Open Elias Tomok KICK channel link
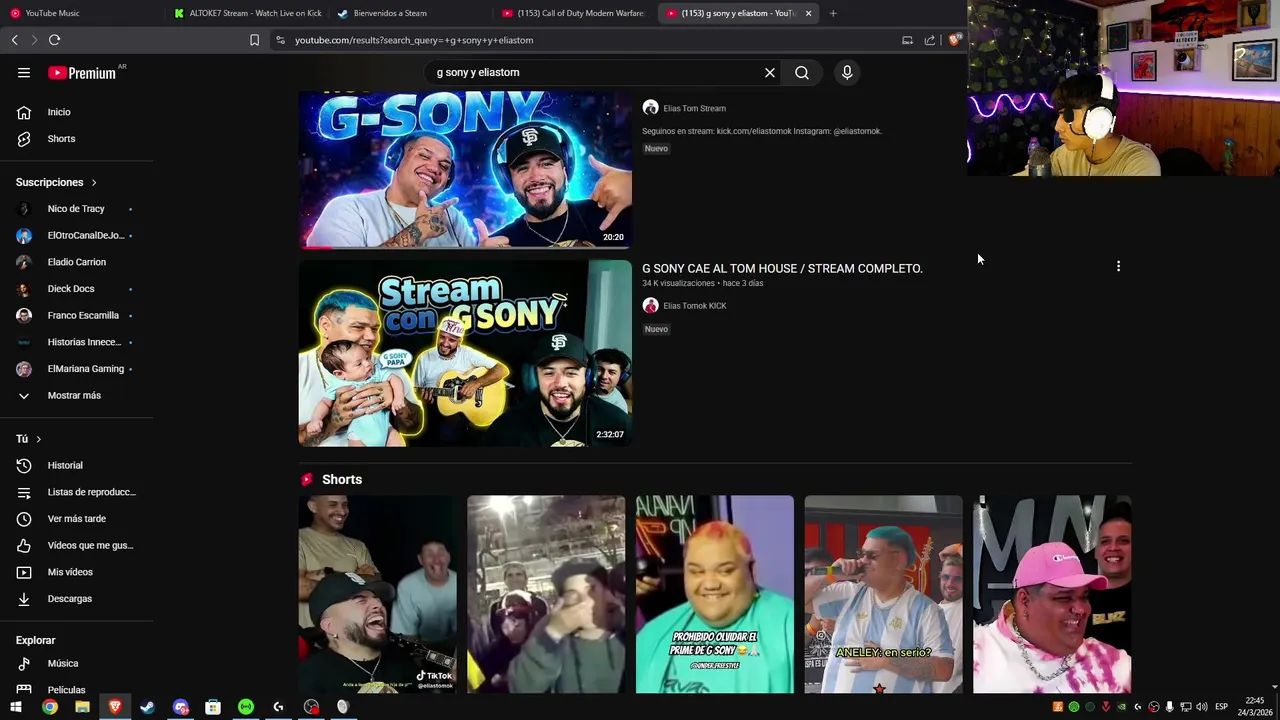 tap(694, 306)
